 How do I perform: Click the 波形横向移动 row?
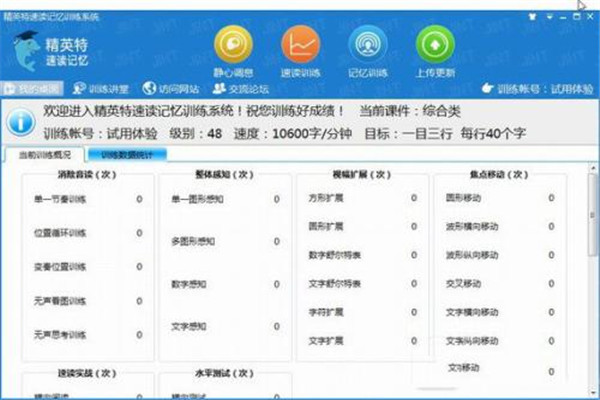pos(500,226)
